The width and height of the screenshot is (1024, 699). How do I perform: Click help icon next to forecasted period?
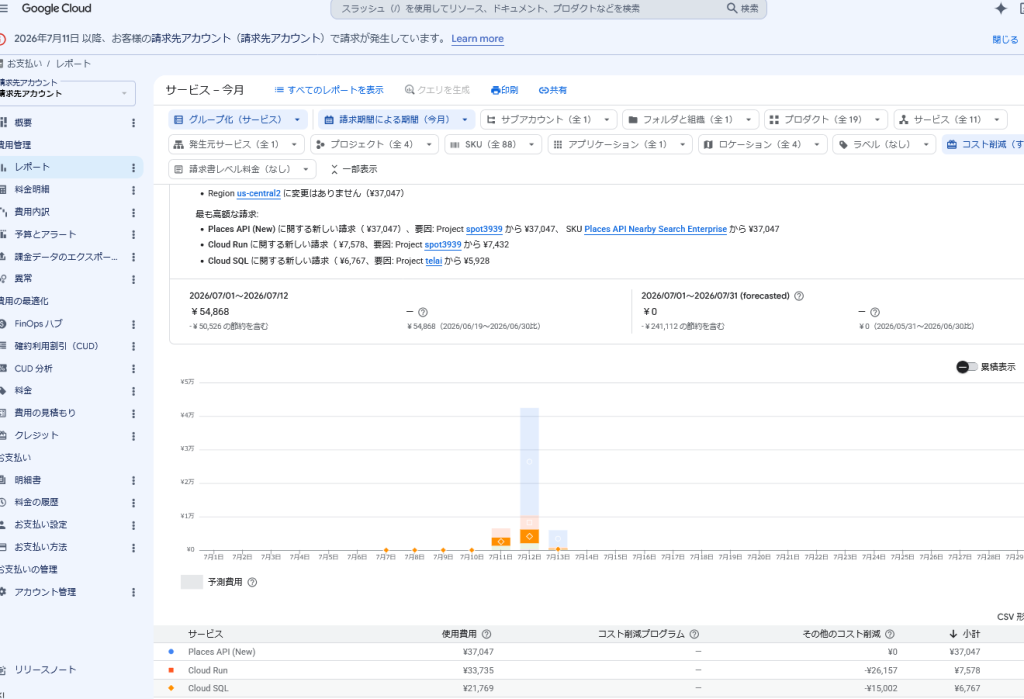[x=799, y=296]
